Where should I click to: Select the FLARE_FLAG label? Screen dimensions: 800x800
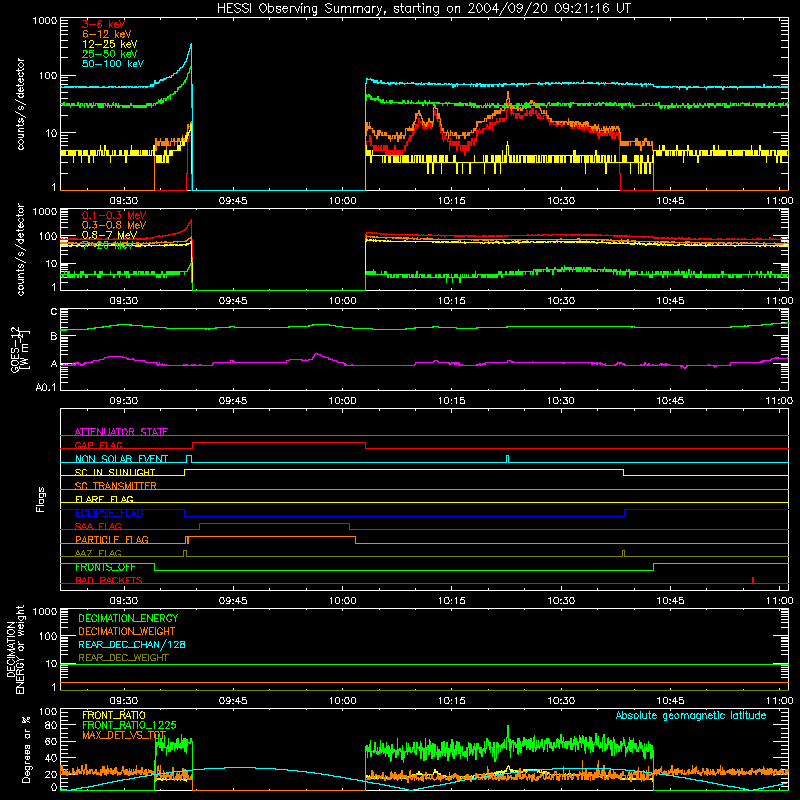(104, 499)
